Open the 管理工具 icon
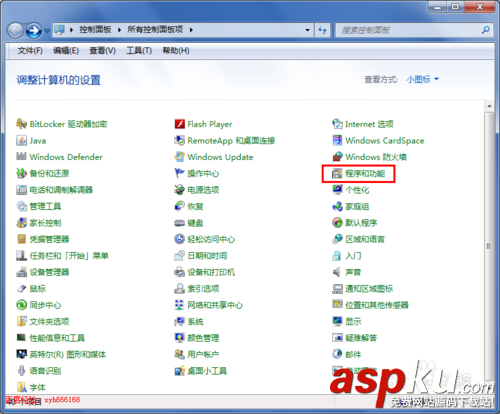 point(21,206)
